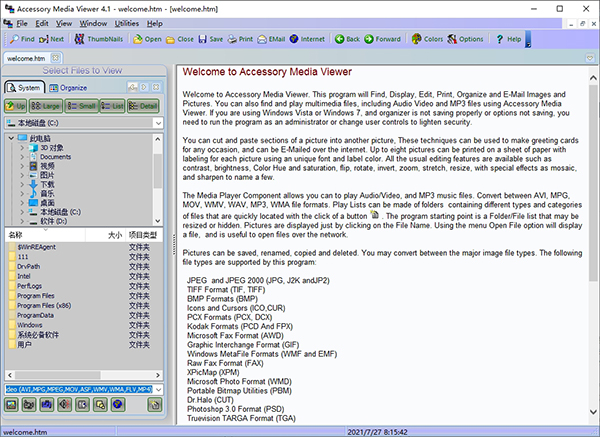Expand the 本地磁盘 (C:) tree node
The height and width of the screenshot is (437, 600).
point(22,212)
